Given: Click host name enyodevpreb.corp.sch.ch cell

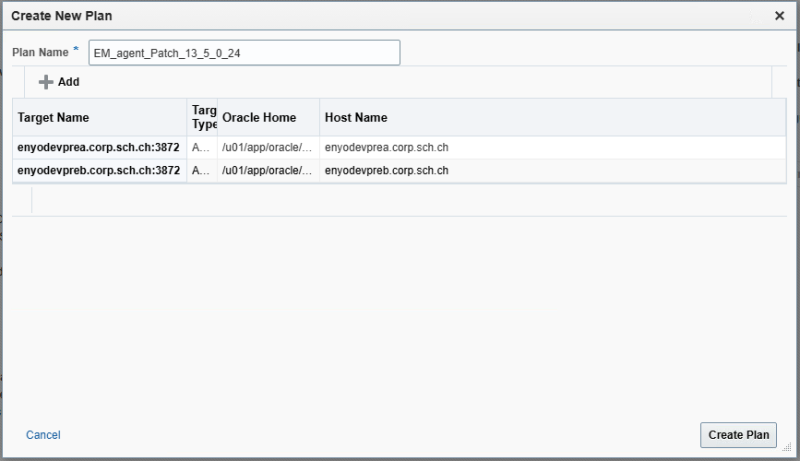Looking at the screenshot, I should pos(386,171).
